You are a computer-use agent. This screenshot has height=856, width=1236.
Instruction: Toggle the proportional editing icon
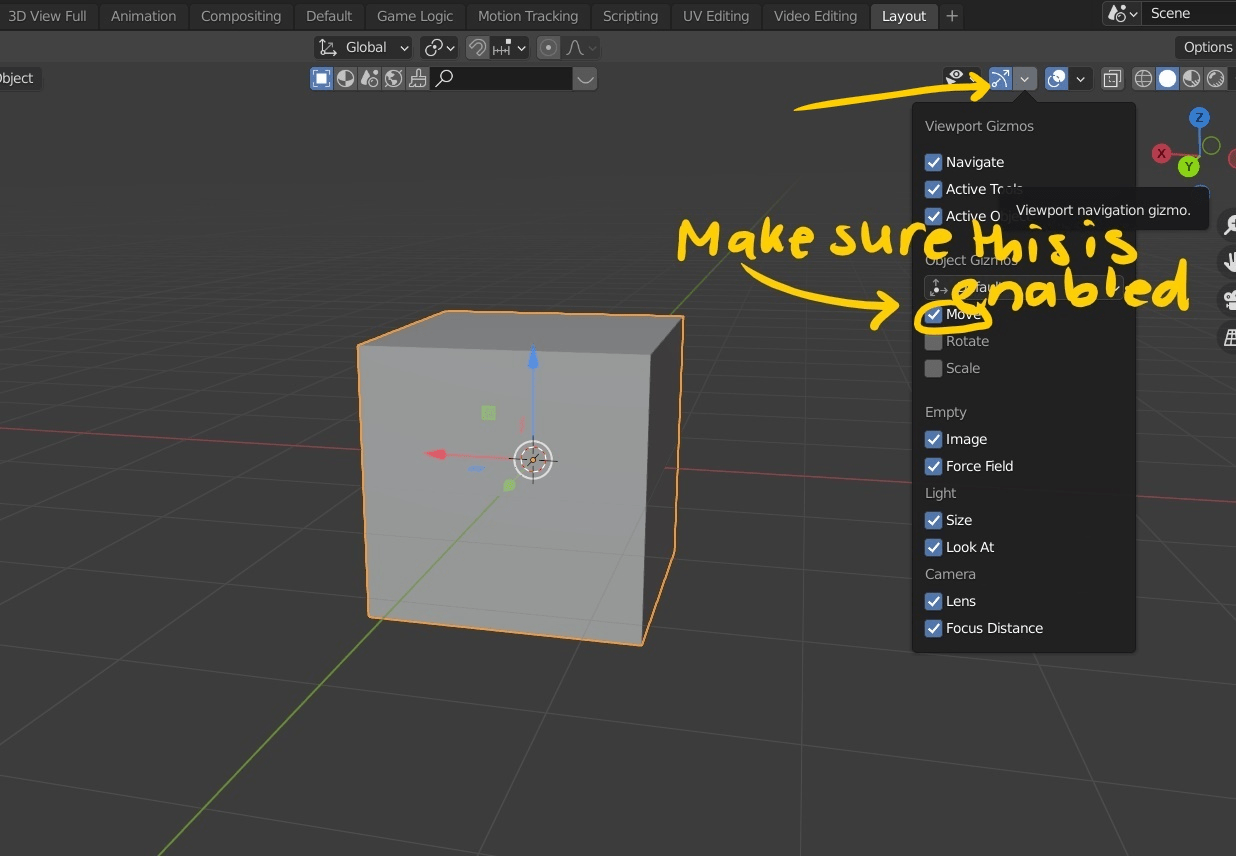548,47
